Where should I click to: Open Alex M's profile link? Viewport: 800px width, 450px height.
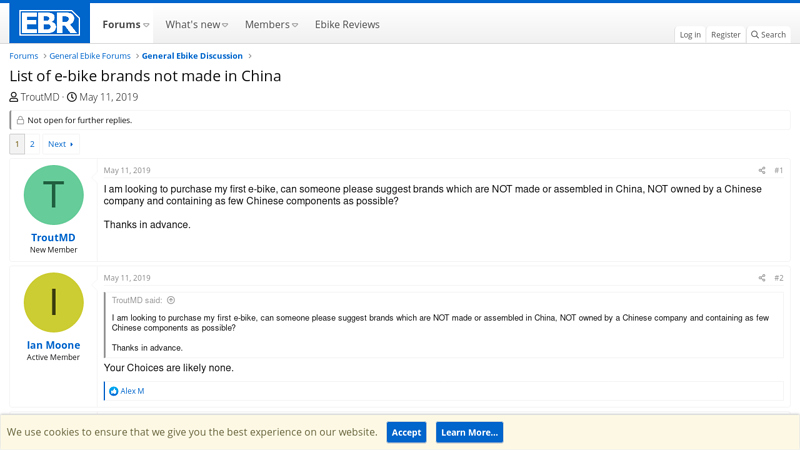[132, 391]
